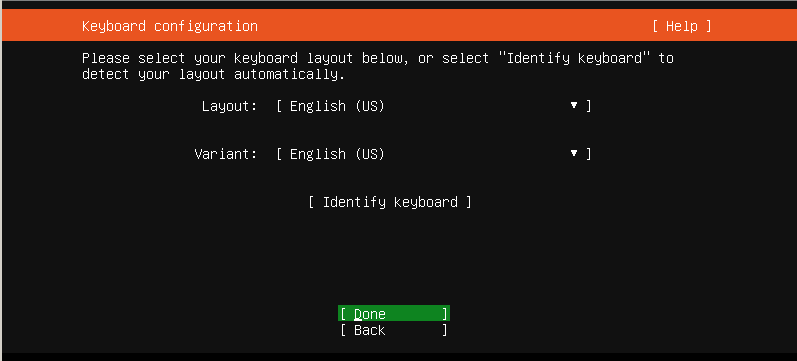
Task: Confirm with the green Done button
Action: tap(394, 313)
